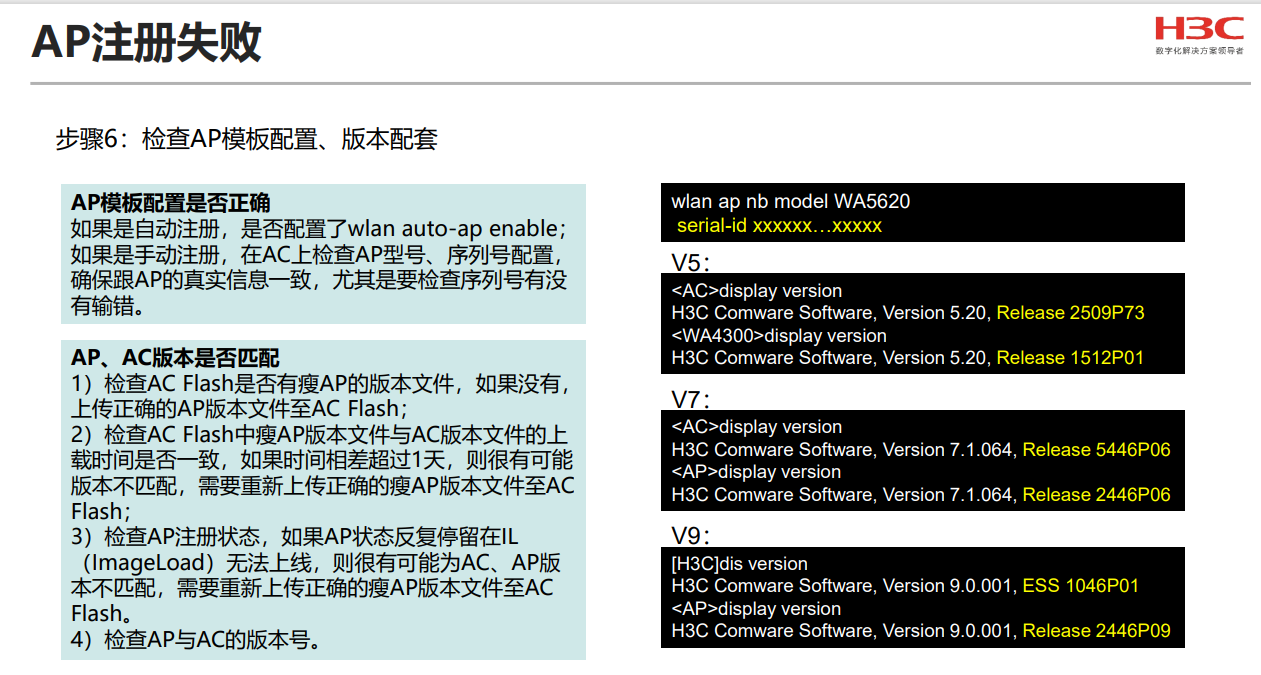Image resolution: width=1261 pixels, height=675 pixels.
Task: Click "<AC>display version" in the V7 block
Action: coord(757,427)
